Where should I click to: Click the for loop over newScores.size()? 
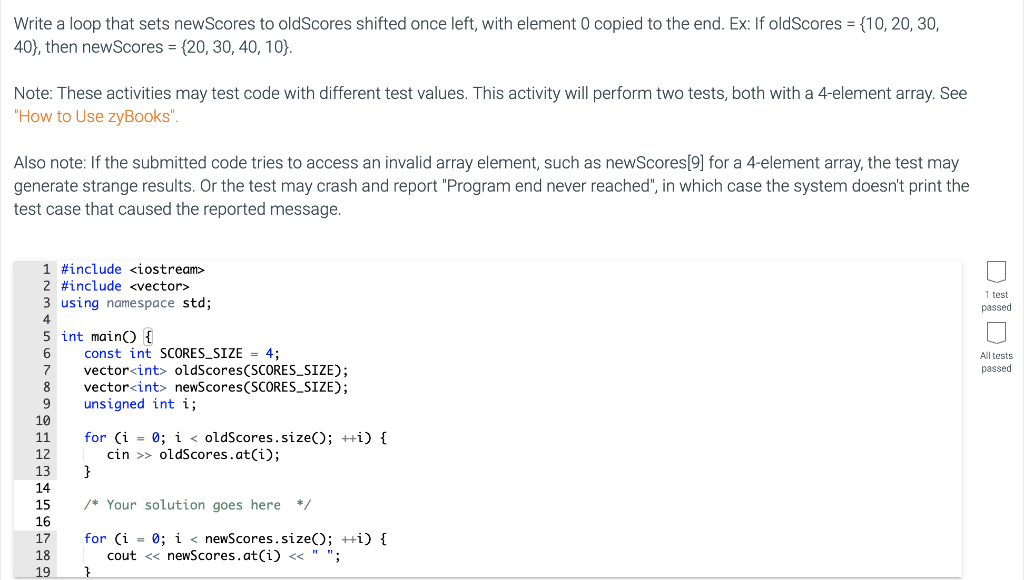pos(235,539)
